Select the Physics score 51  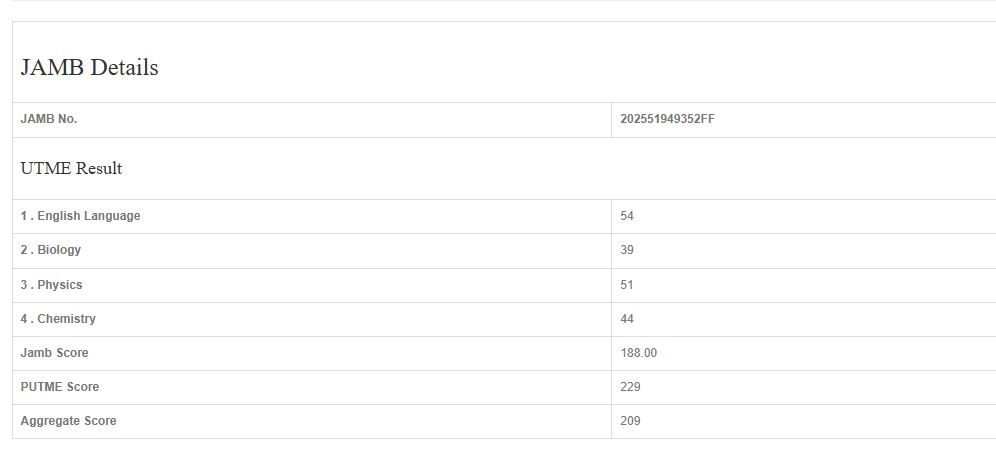(627, 285)
